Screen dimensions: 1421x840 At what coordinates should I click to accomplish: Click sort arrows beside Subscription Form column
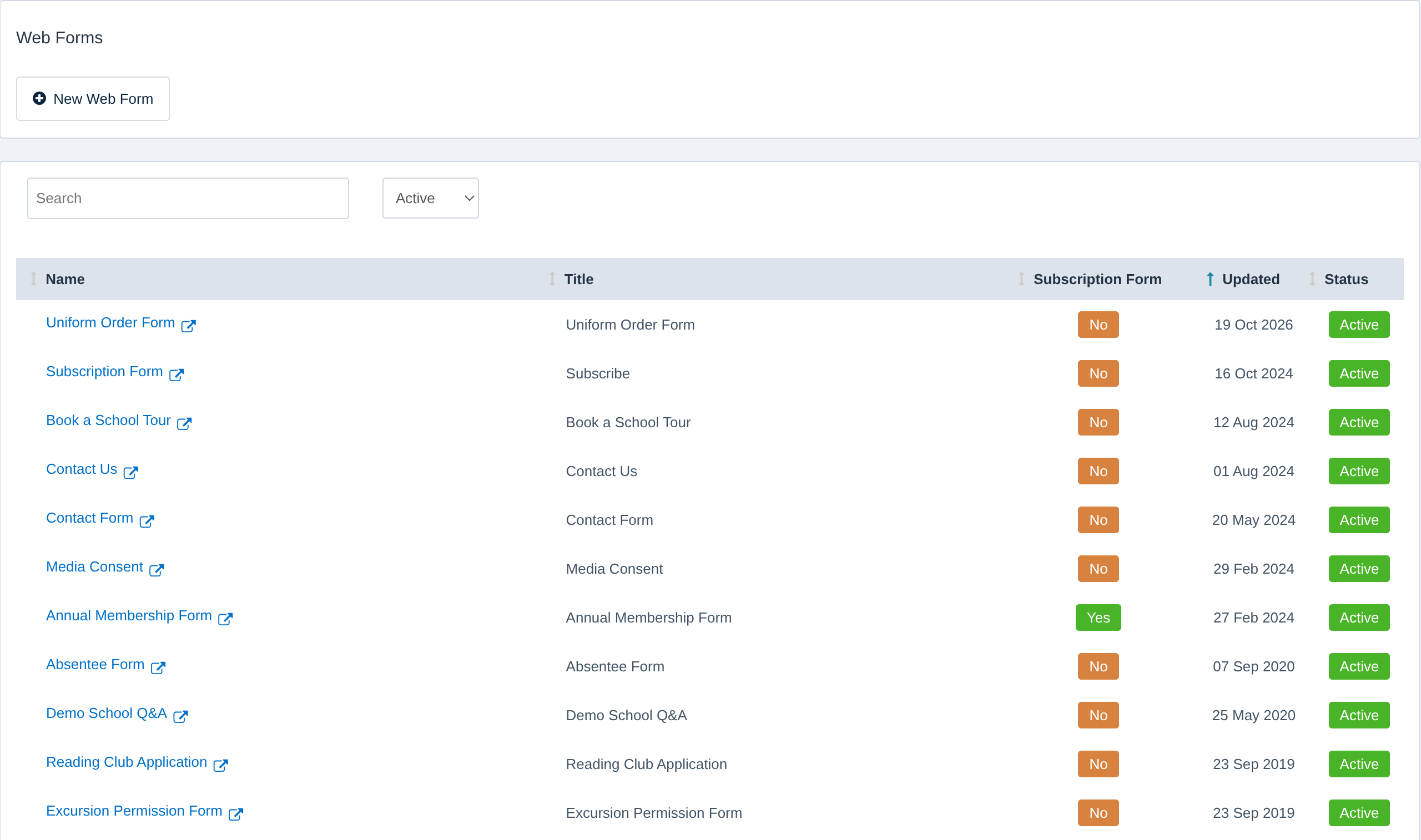pos(1021,279)
